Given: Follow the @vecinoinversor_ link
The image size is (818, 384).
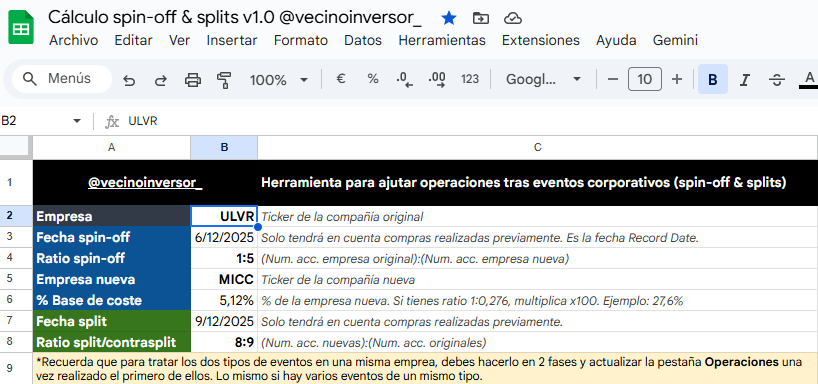Looking at the screenshot, I should click(145, 183).
